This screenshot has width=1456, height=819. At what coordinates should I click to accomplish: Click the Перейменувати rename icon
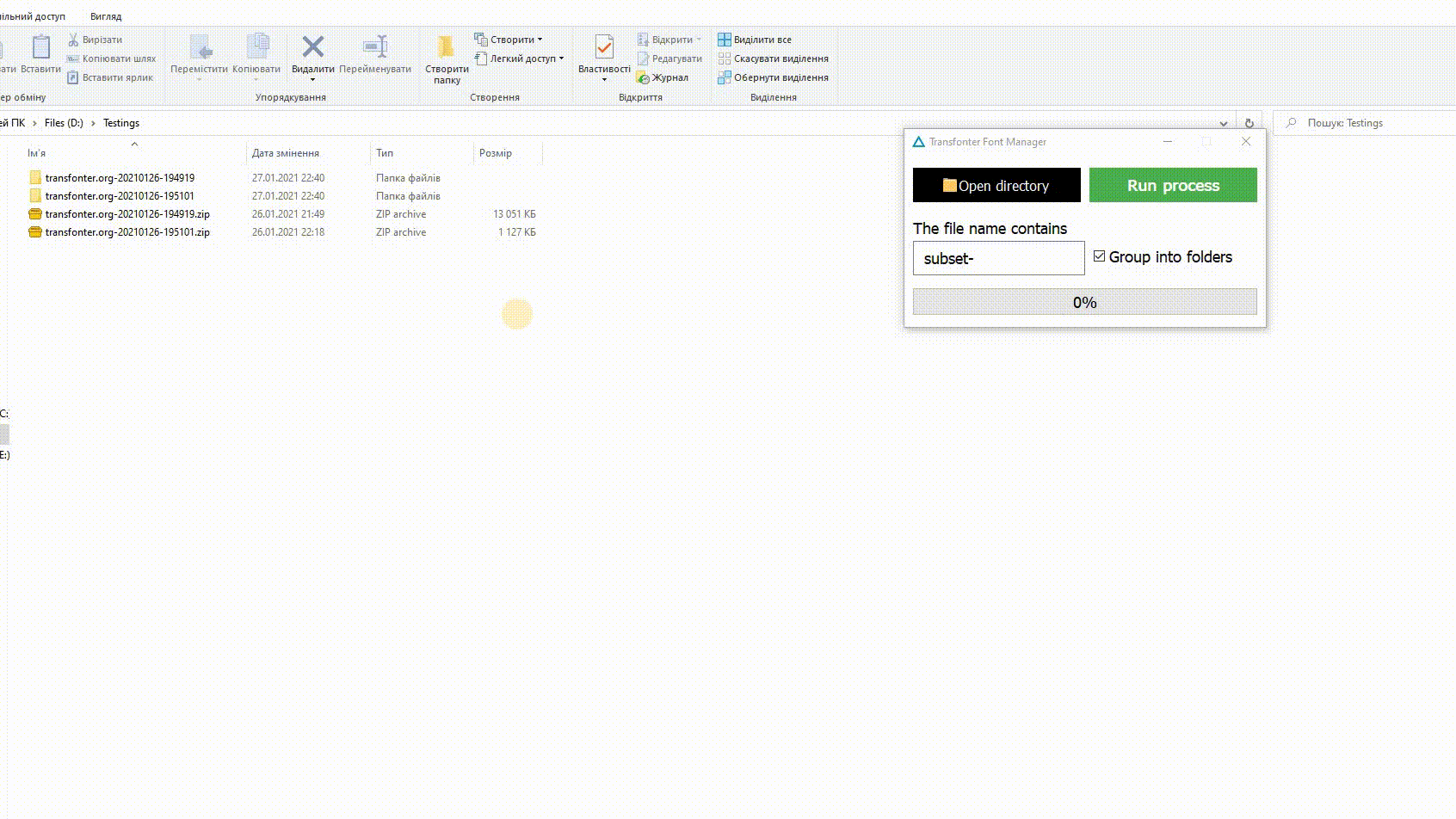(x=375, y=46)
